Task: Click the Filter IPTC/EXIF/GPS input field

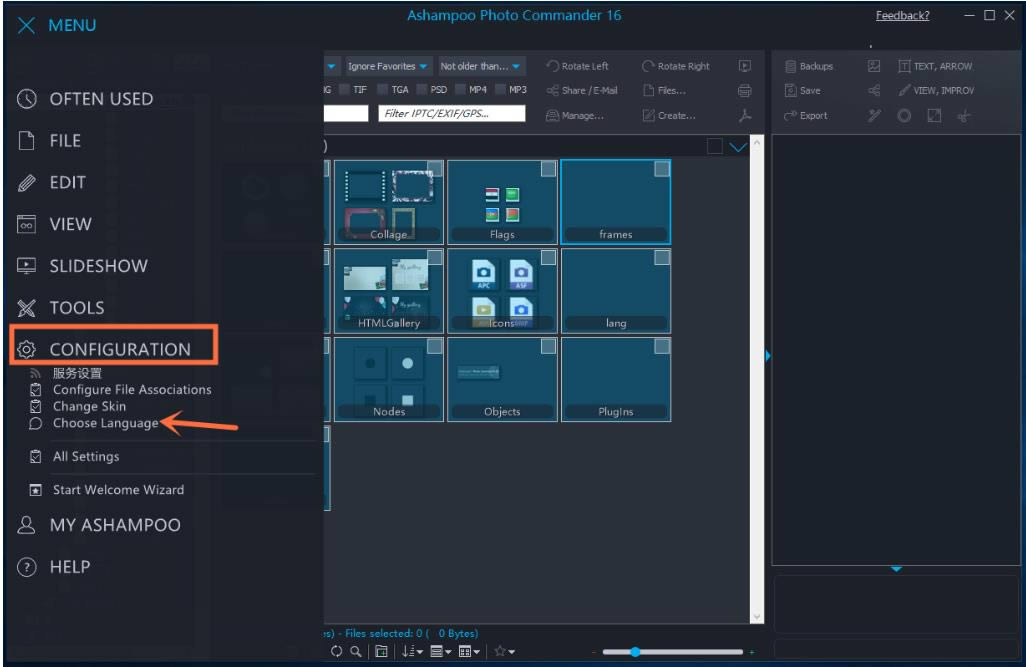Action: click(451, 113)
